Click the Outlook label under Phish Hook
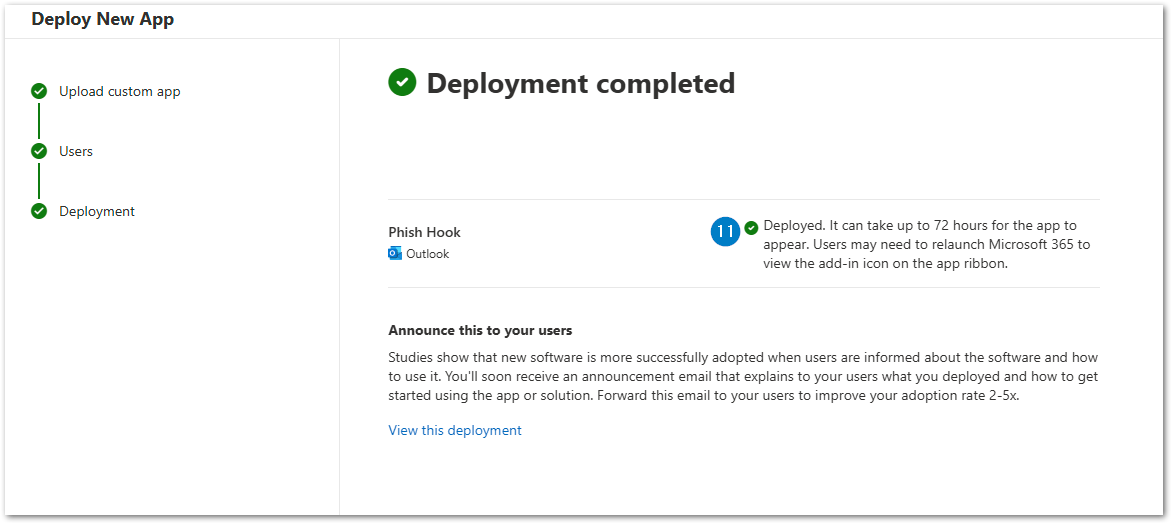The width and height of the screenshot is (1172, 524). tap(428, 253)
